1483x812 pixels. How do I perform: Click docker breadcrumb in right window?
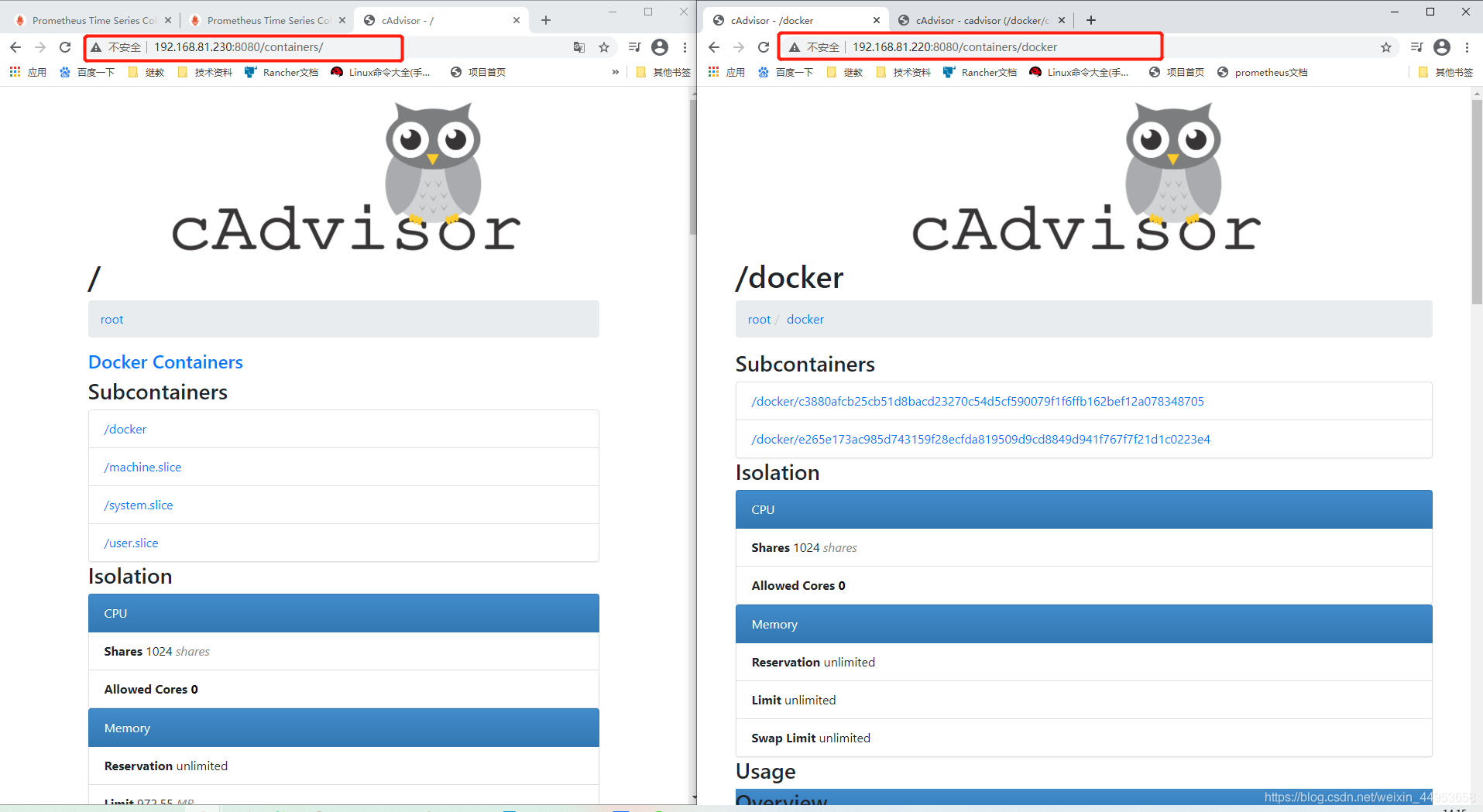click(805, 319)
